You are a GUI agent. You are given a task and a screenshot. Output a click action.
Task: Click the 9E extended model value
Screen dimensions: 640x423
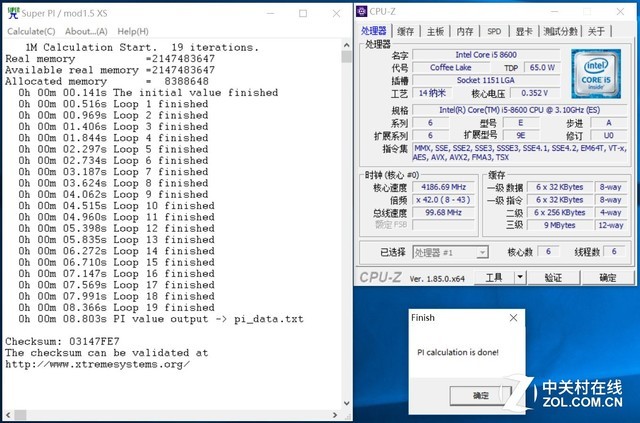520,136
